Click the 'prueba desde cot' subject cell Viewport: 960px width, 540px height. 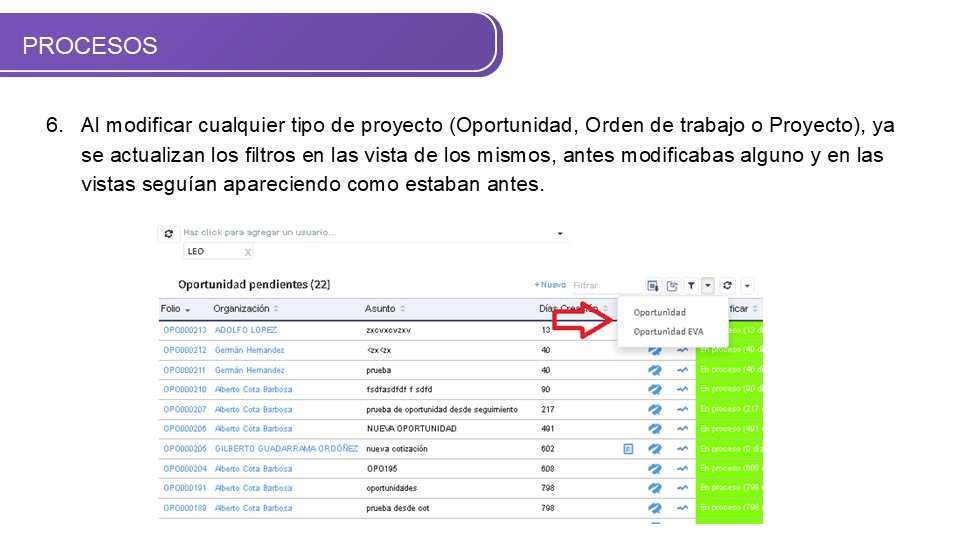coord(397,508)
